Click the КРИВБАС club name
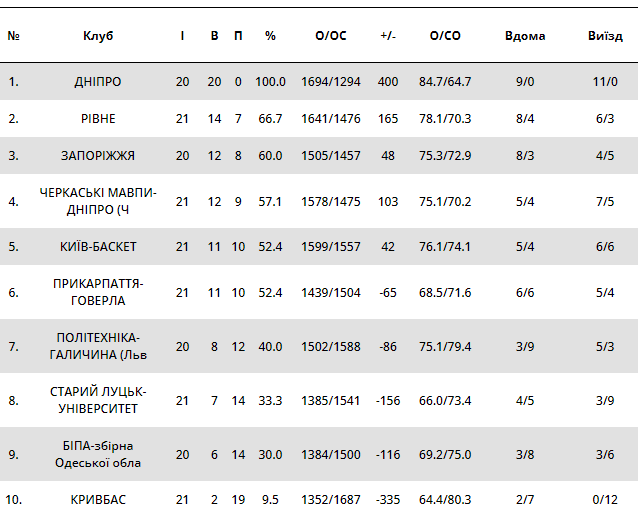The width and height of the screenshot is (638, 518). pos(98,499)
